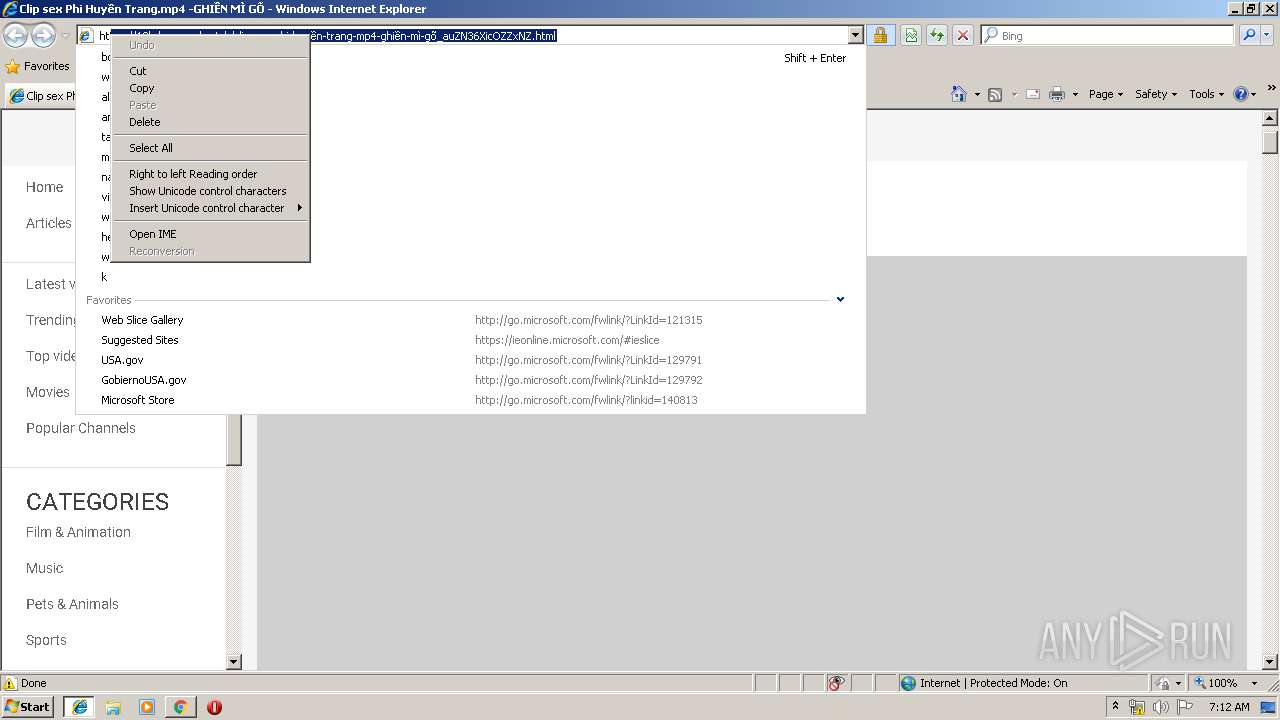Click the Print icon

tap(1057, 94)
